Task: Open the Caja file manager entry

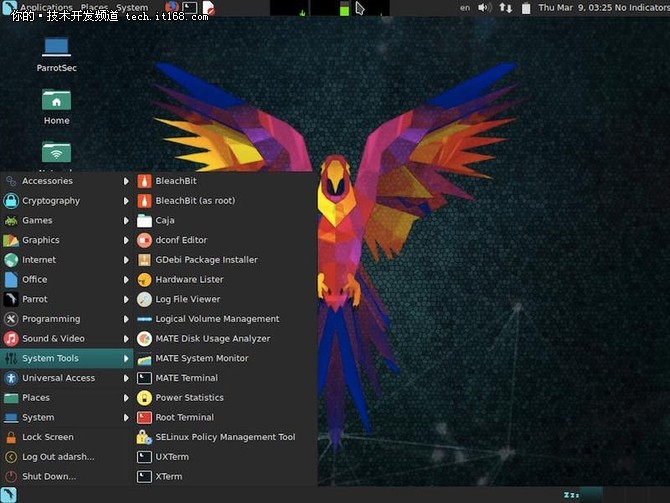Action: [225, 221]
